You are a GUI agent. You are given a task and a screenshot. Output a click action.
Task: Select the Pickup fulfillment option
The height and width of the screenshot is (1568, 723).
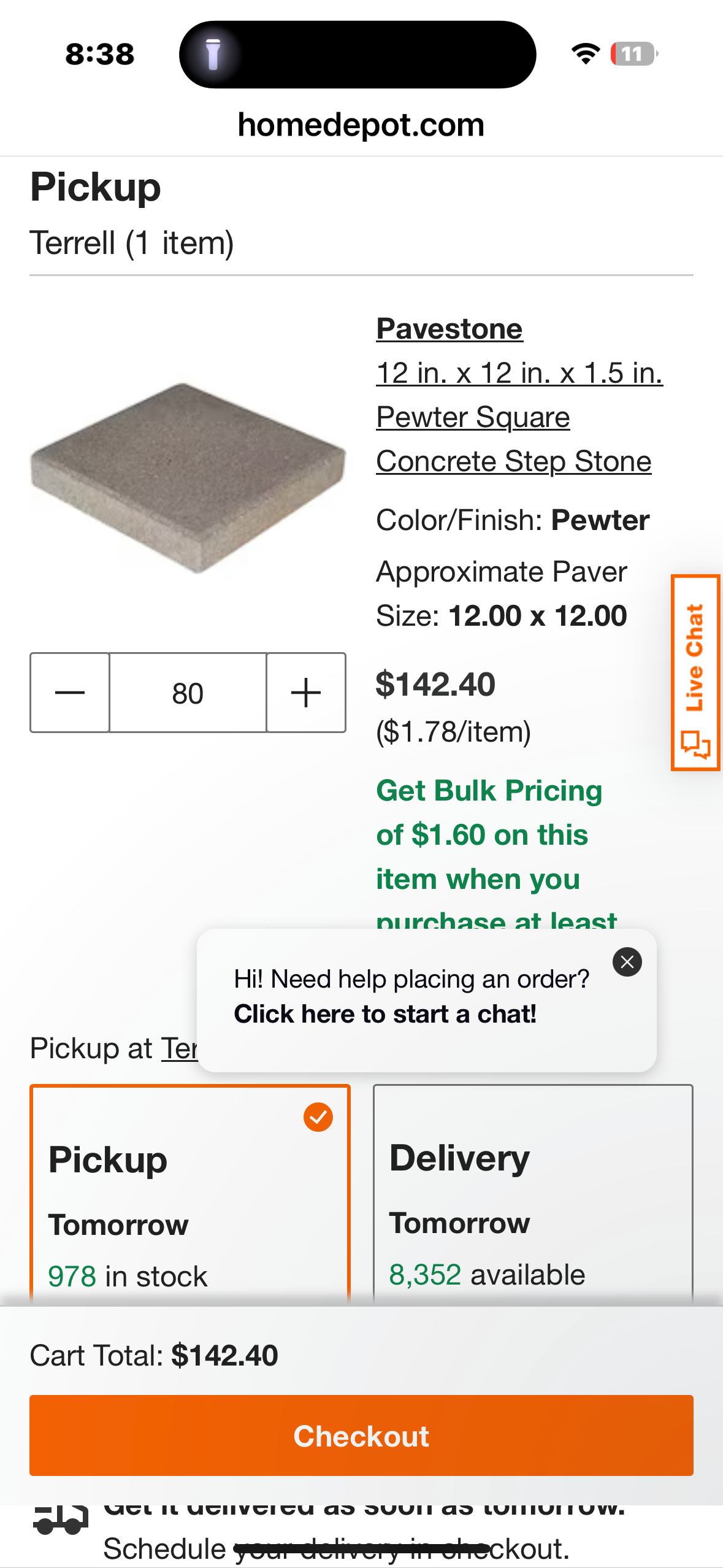click(x=190, y=1194)
